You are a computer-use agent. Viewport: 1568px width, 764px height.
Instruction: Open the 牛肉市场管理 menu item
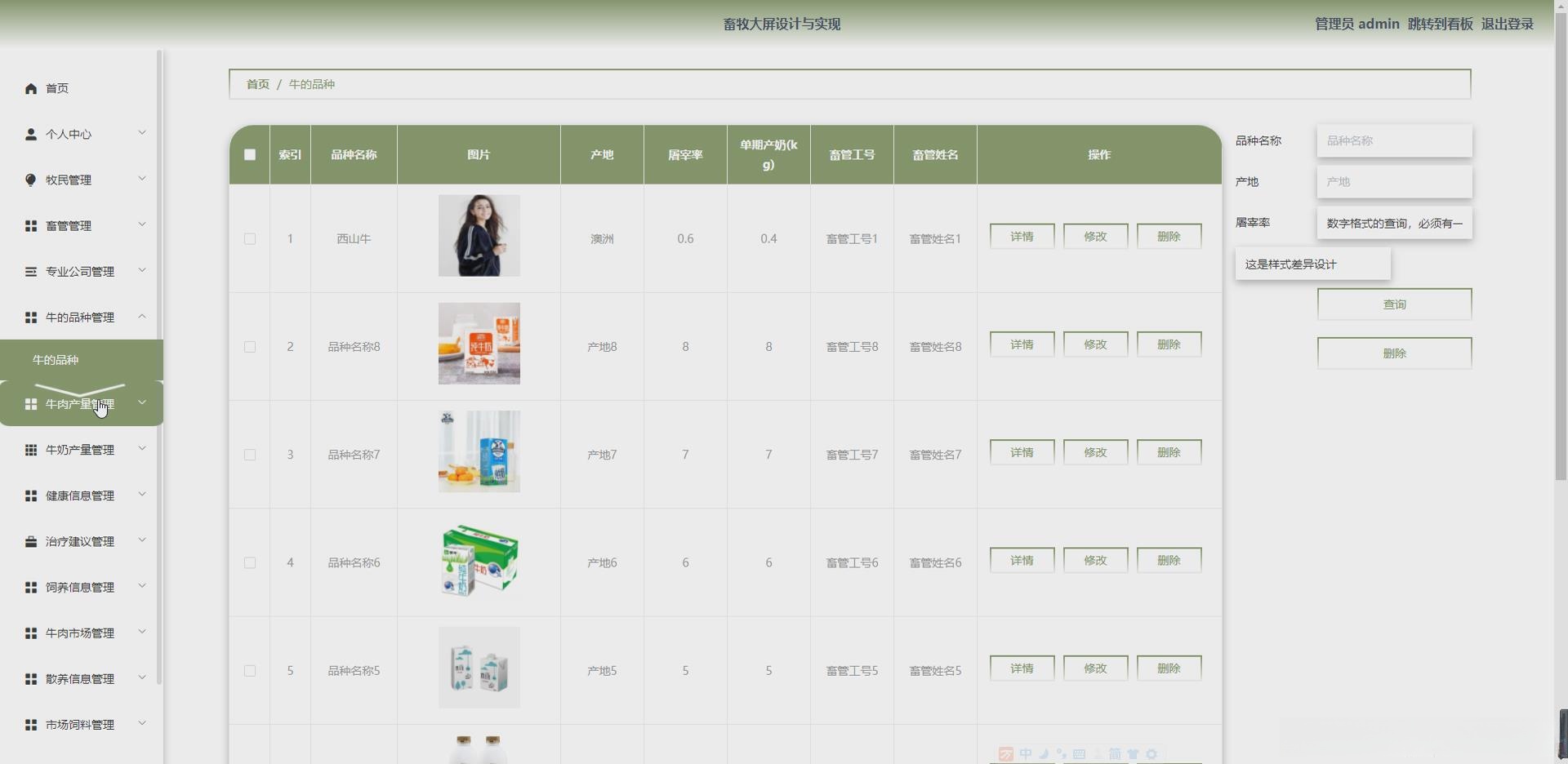pos(78,633)
